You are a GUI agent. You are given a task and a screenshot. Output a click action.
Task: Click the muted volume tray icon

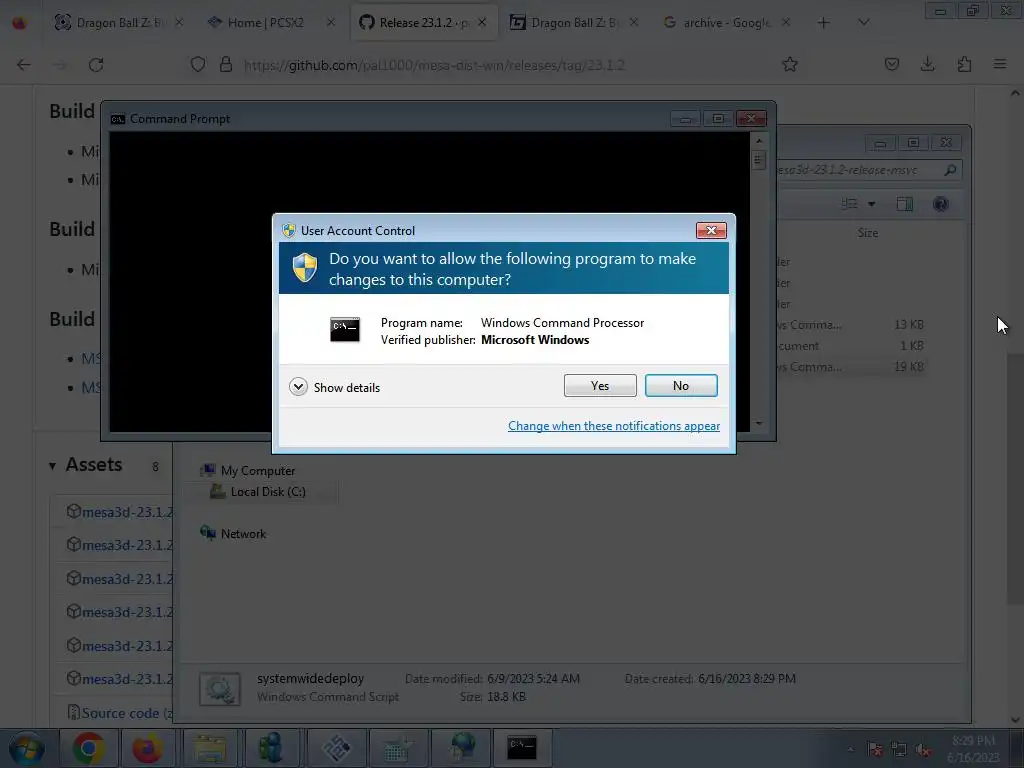923,750
